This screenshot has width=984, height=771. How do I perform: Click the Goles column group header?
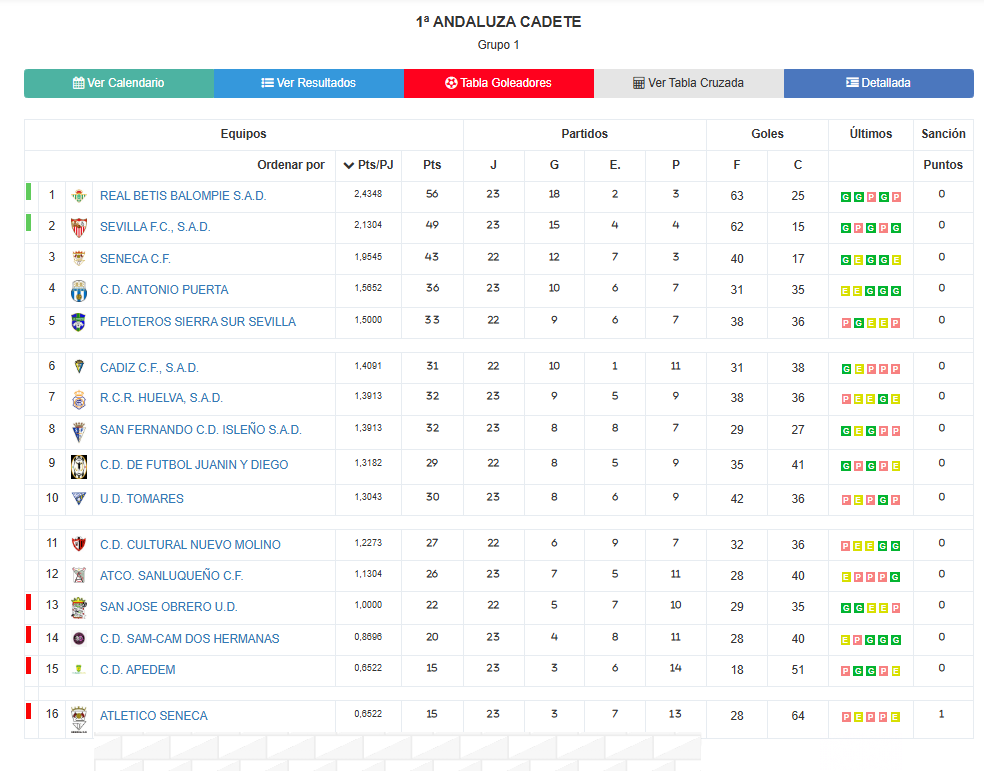(x=767, y=134)
